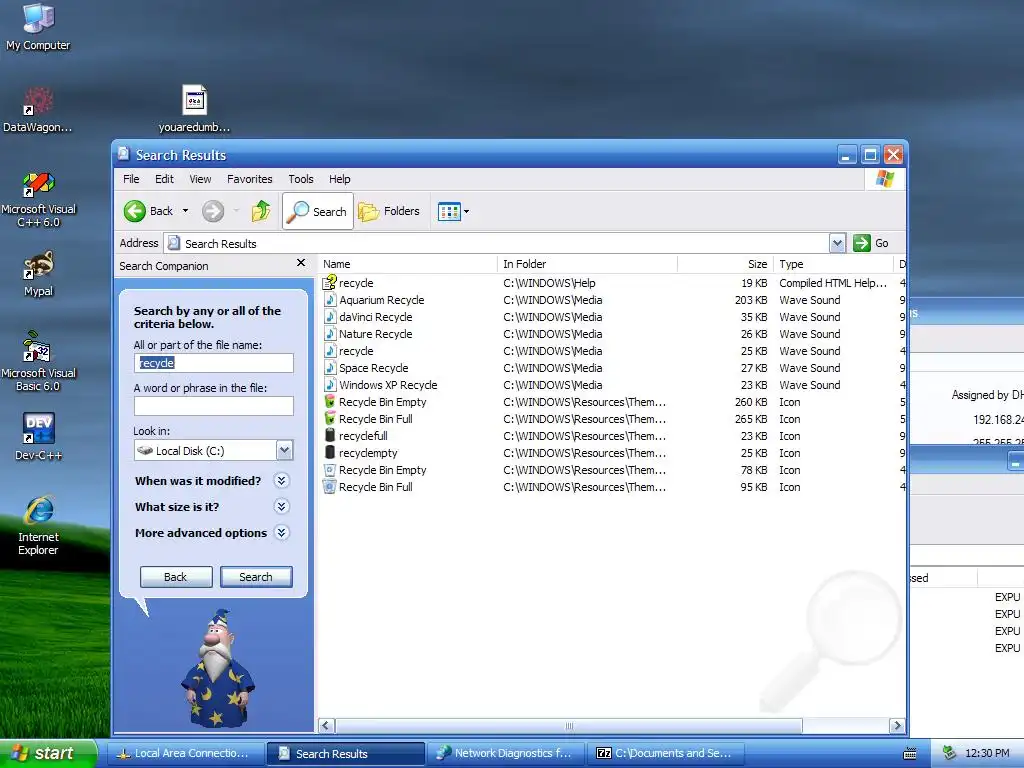Viewport: 1024px width, 768px height.
Task: Click the Windows start button
Action: pos(47,753)
